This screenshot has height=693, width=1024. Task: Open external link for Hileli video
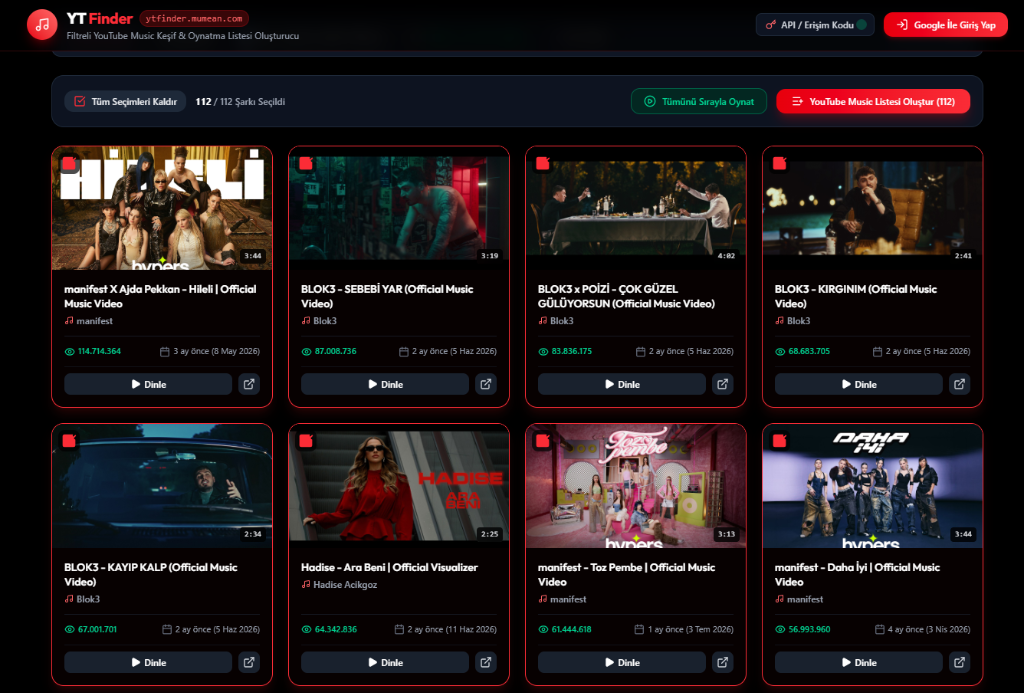tap(249, 384)
